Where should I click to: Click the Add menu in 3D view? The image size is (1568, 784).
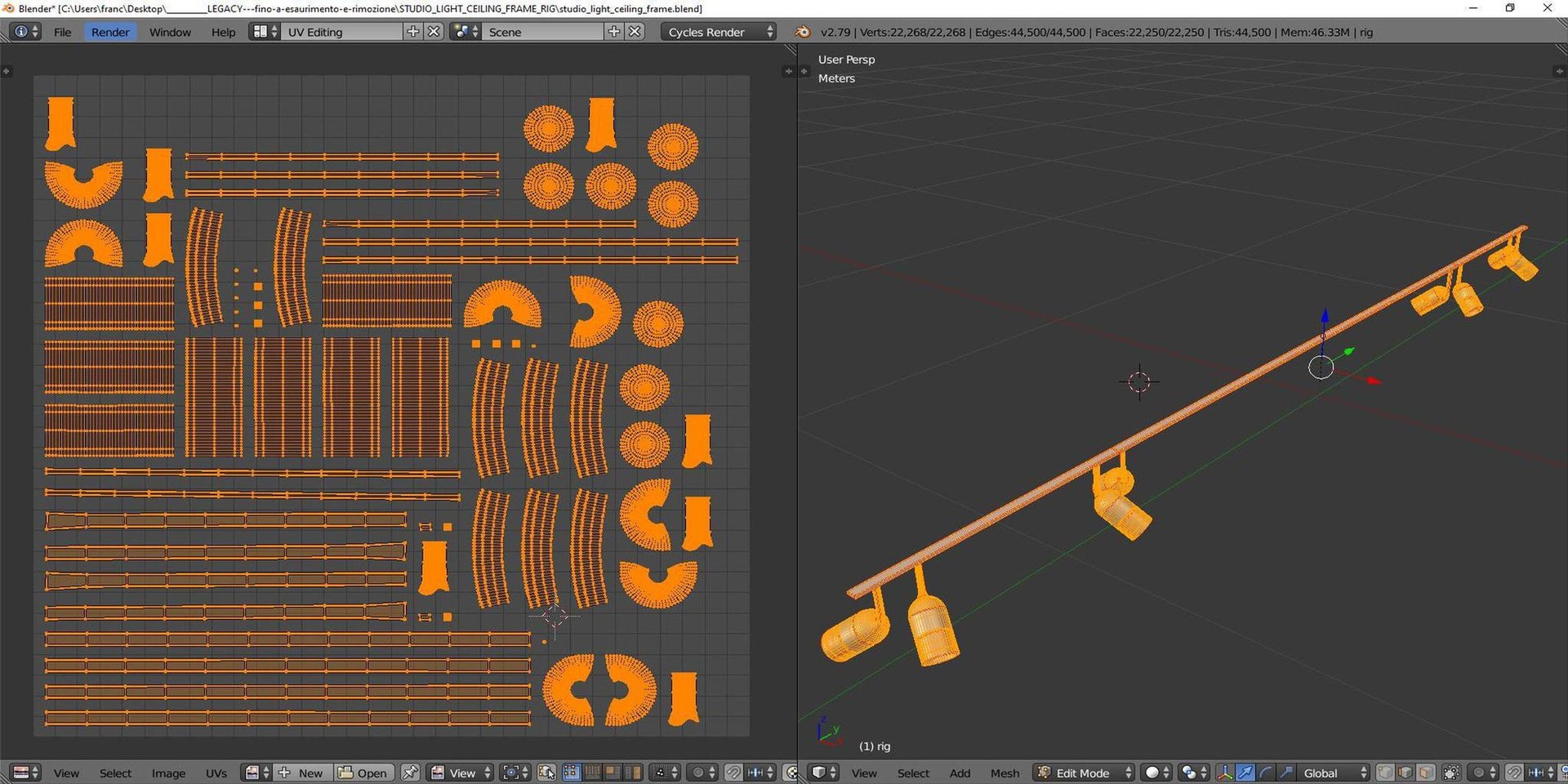(x=960, y=773)
